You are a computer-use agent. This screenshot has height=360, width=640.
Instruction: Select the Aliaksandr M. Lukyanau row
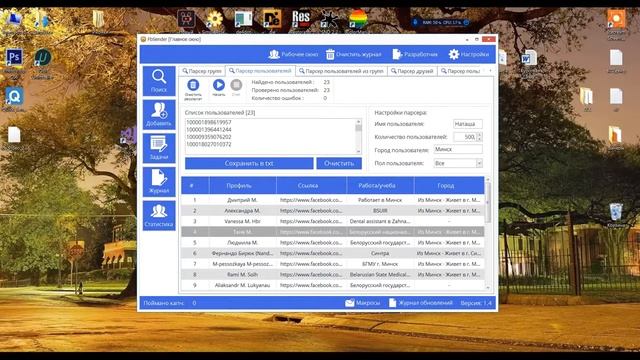pyautogui.click(x=333, y=285)
